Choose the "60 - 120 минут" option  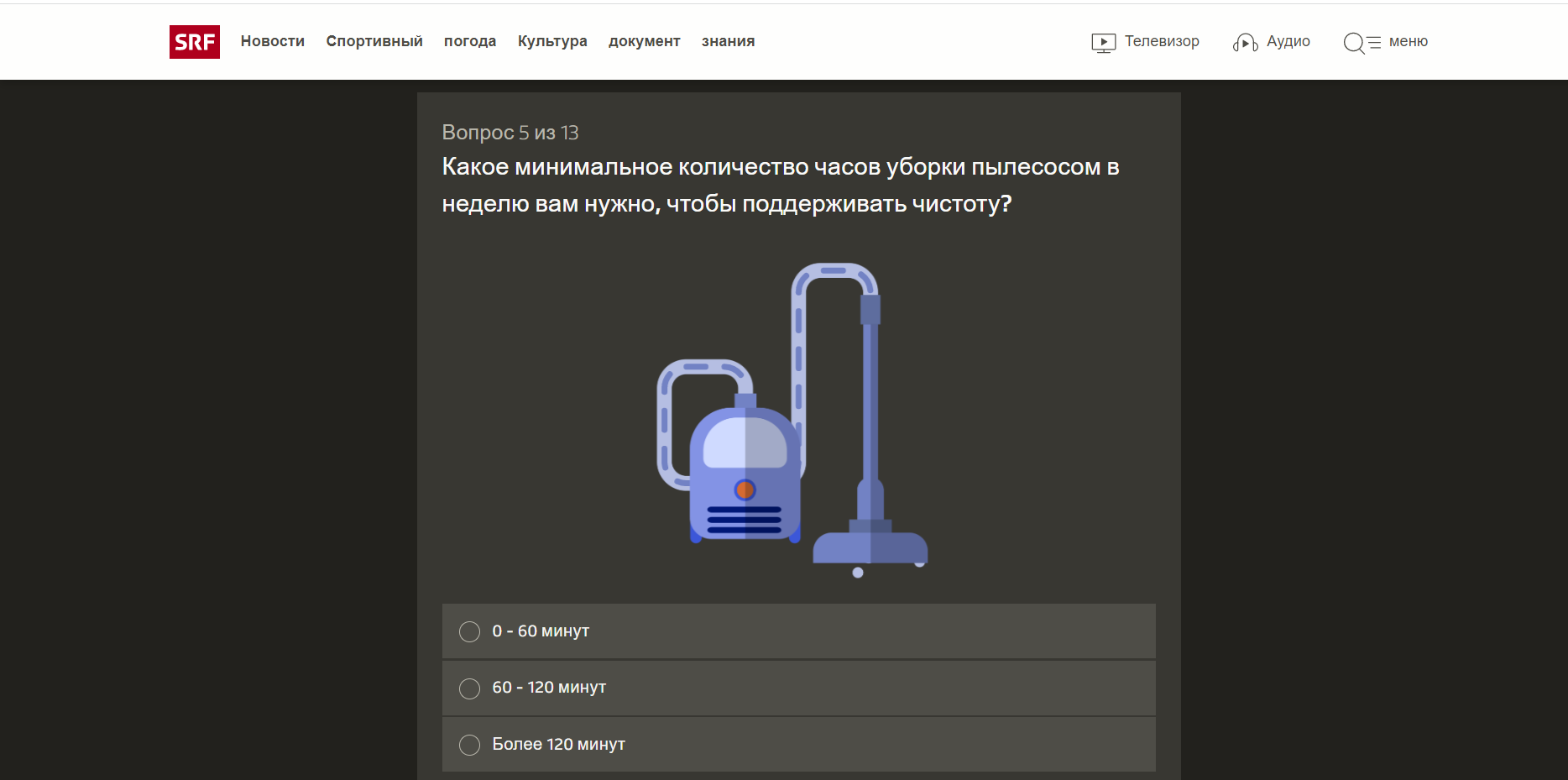pyautogui.click(x=470, y=688)
